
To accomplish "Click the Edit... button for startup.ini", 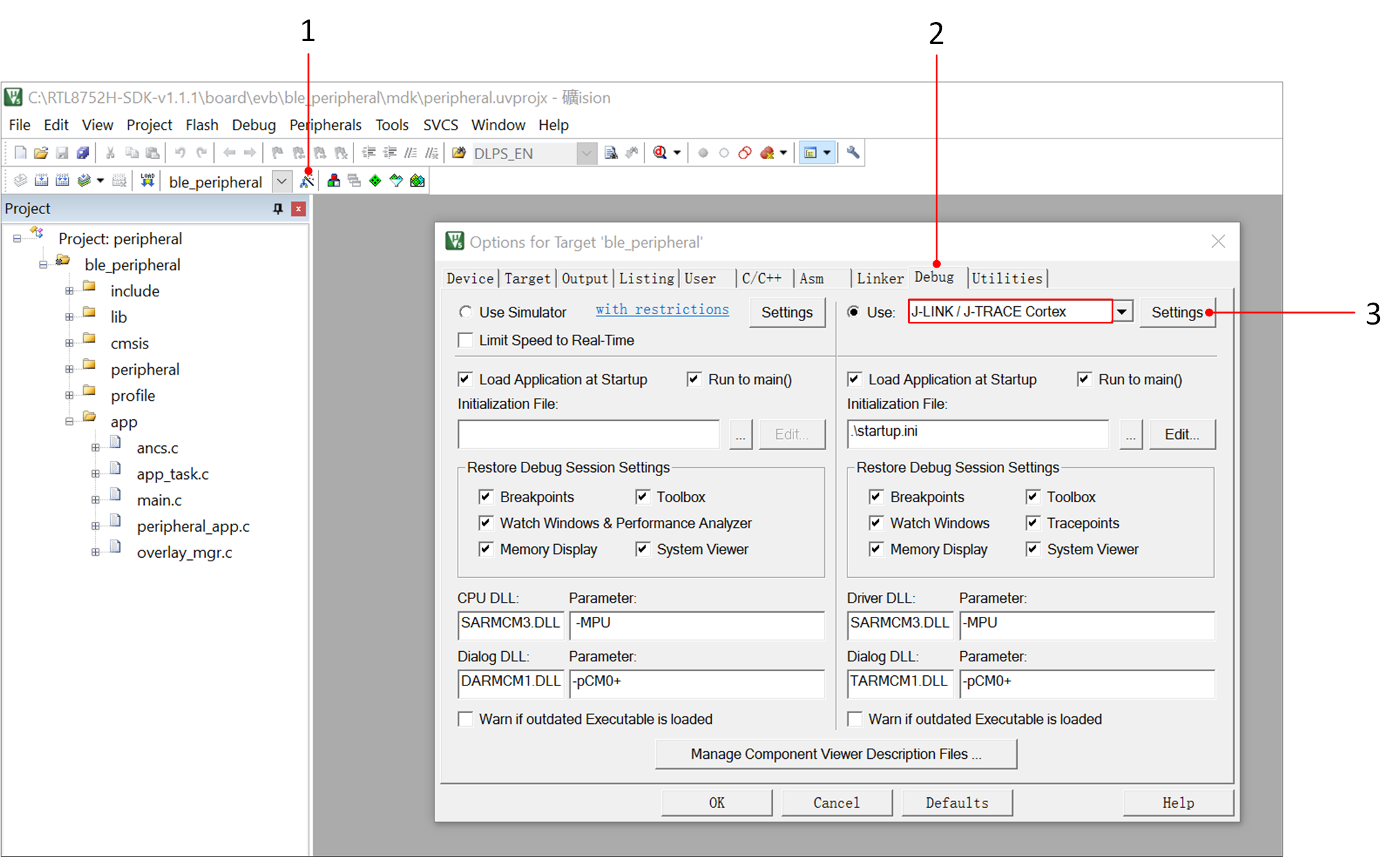I will pos(1182,434).
